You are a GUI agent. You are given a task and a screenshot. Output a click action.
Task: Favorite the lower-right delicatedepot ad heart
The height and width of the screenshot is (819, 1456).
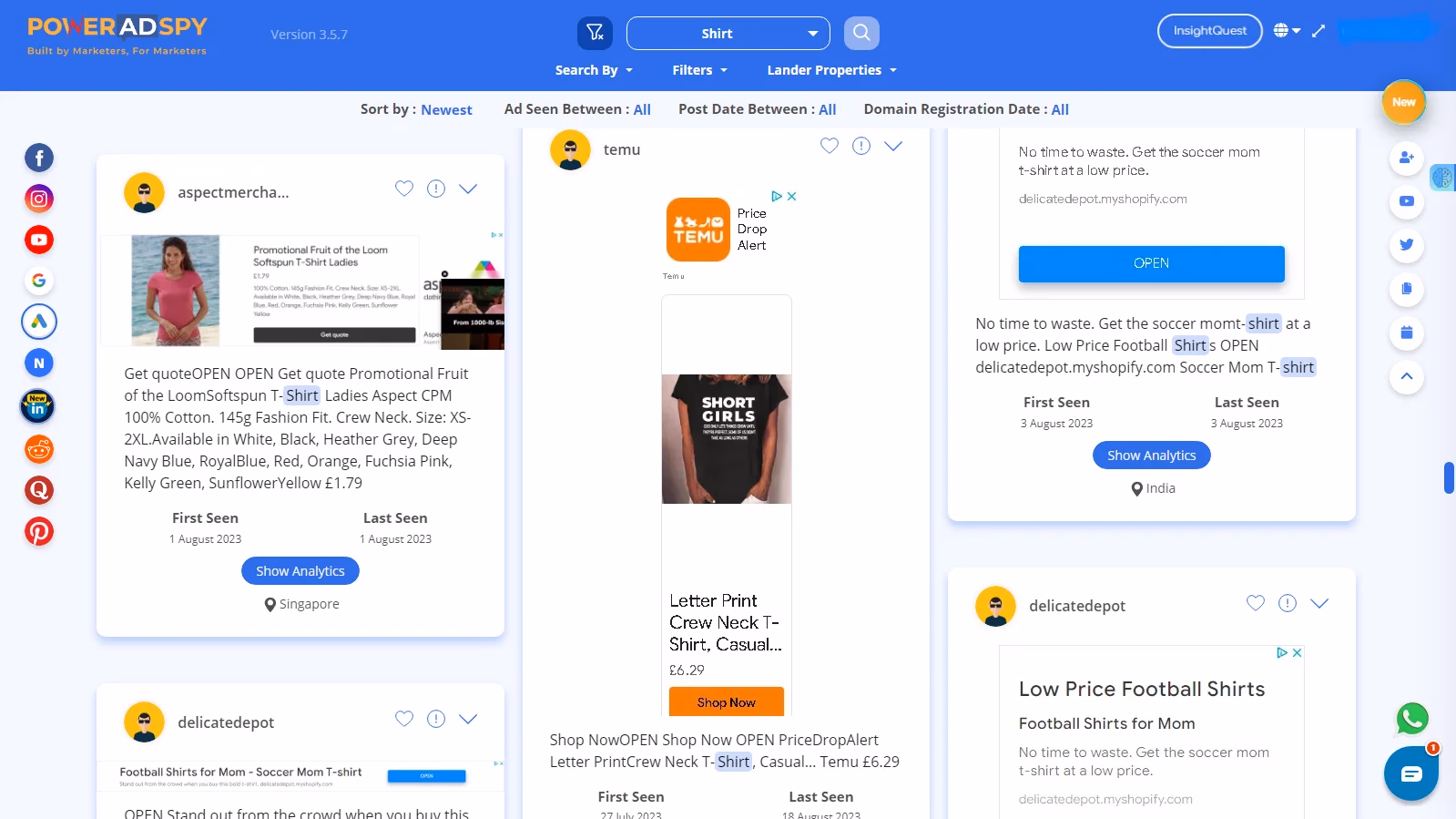click(1256, 603)
